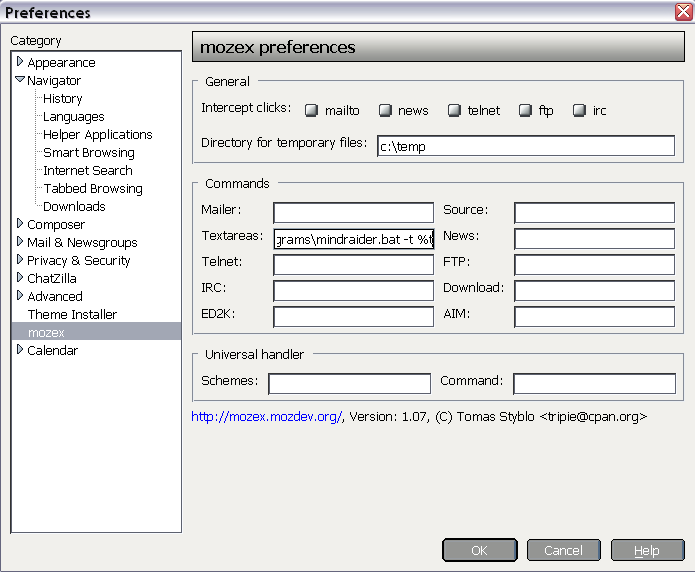
Task: Click the Cancel button
Action: [x=563, y=550]
